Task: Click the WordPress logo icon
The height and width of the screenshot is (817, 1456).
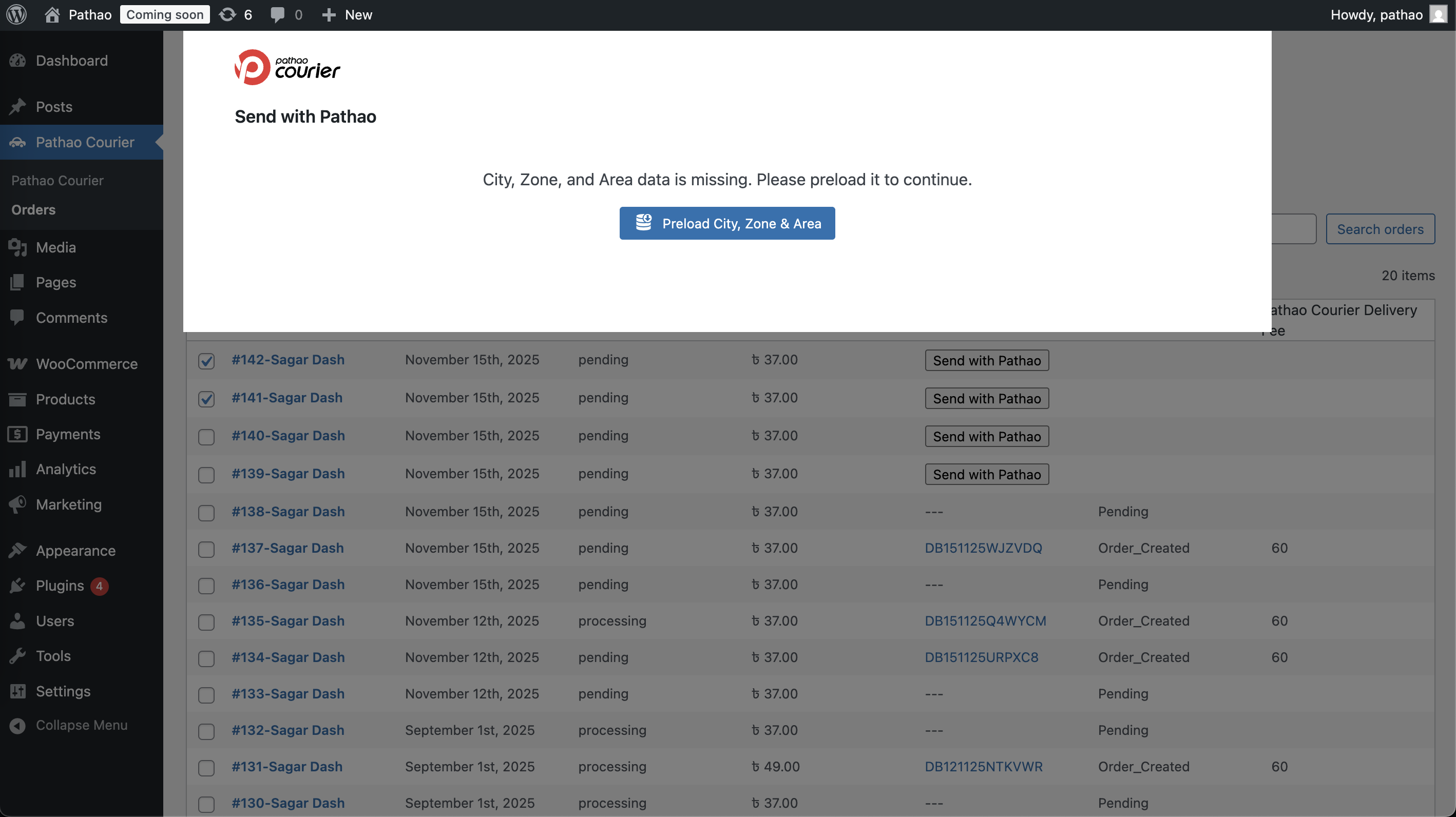Action: (17, 15)
